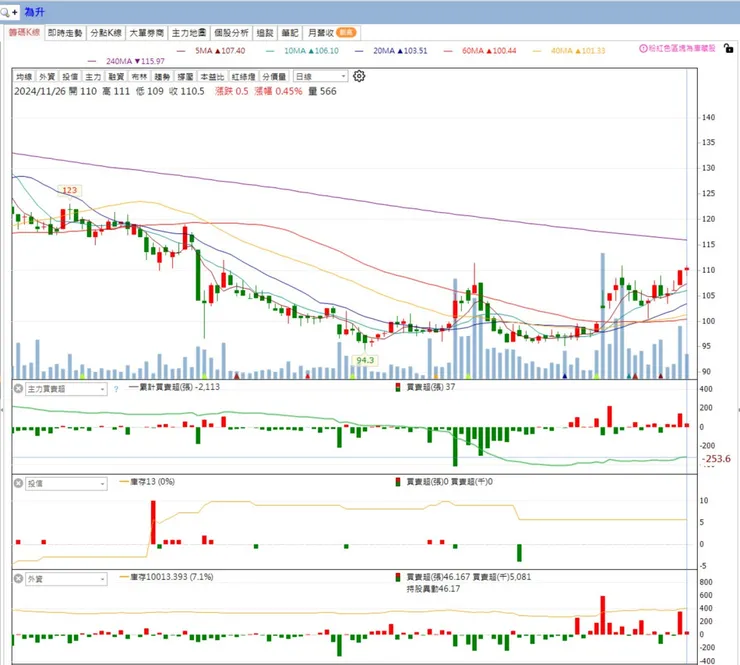Image resolution: width=740 pixels, height=665 pixels.
Task: Open chart settings via the gear icon
Action: tap(359, 76)
